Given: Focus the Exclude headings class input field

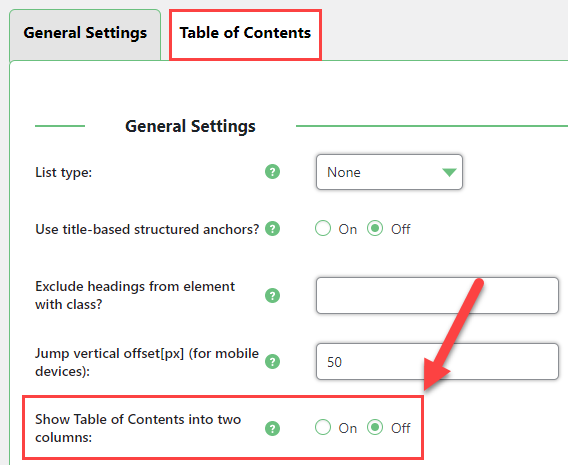Looking at the screenshot, I should pyautogui.click(x=437, y=296).
